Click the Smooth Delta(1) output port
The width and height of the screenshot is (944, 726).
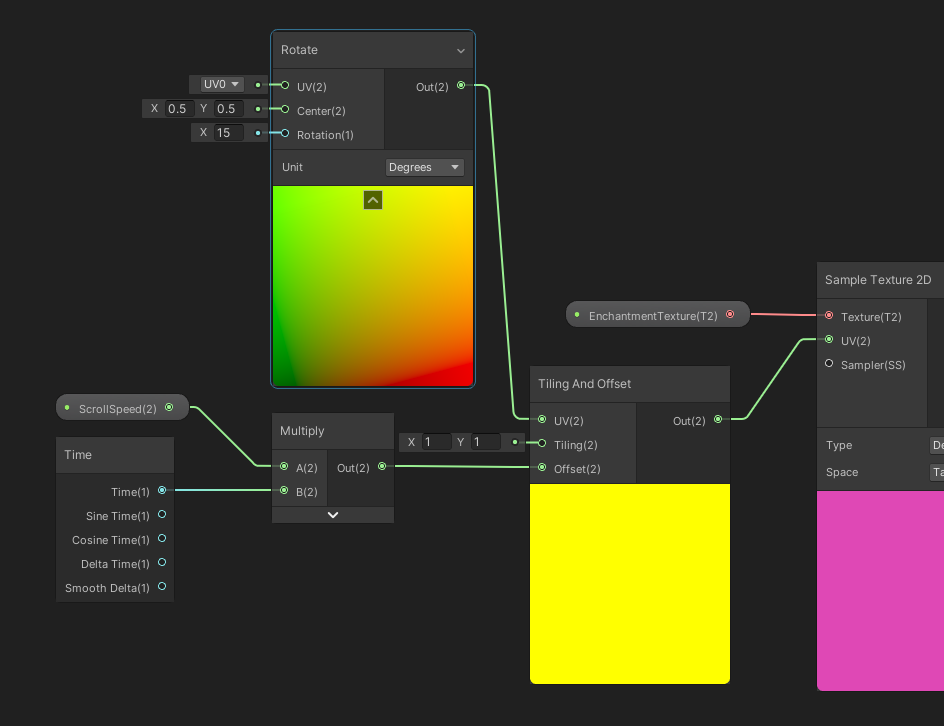161,587
